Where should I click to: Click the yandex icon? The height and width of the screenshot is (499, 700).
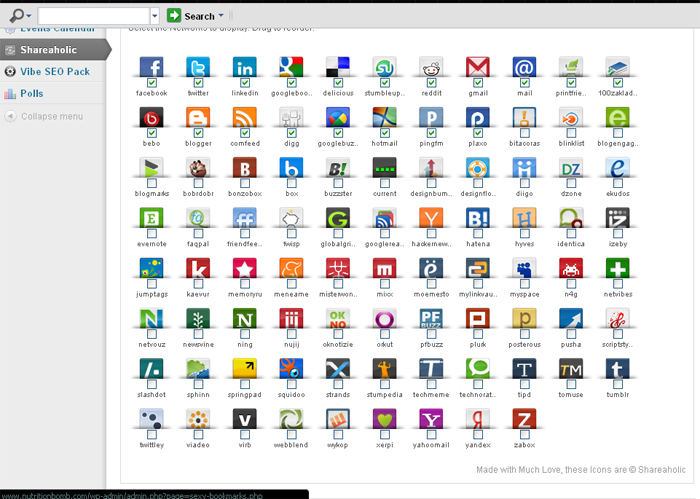tap(478, 419)
